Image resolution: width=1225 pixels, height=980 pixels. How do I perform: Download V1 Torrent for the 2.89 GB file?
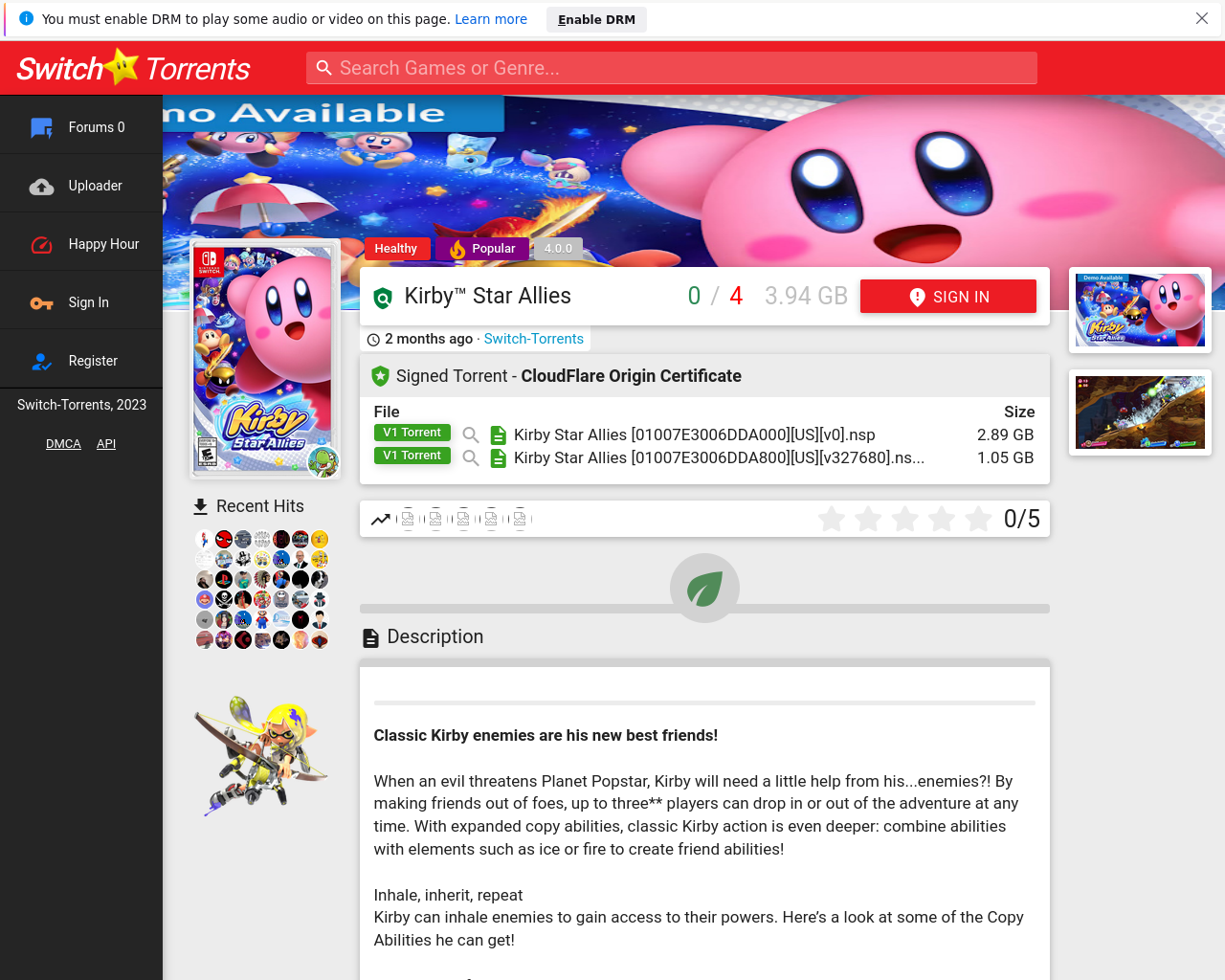point(412,433)
